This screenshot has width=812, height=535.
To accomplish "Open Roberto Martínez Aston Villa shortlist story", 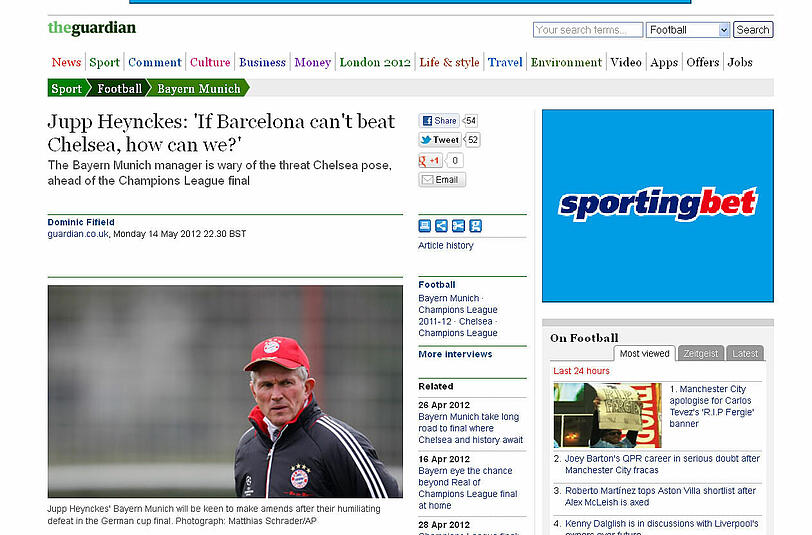I will click(660, 496).
